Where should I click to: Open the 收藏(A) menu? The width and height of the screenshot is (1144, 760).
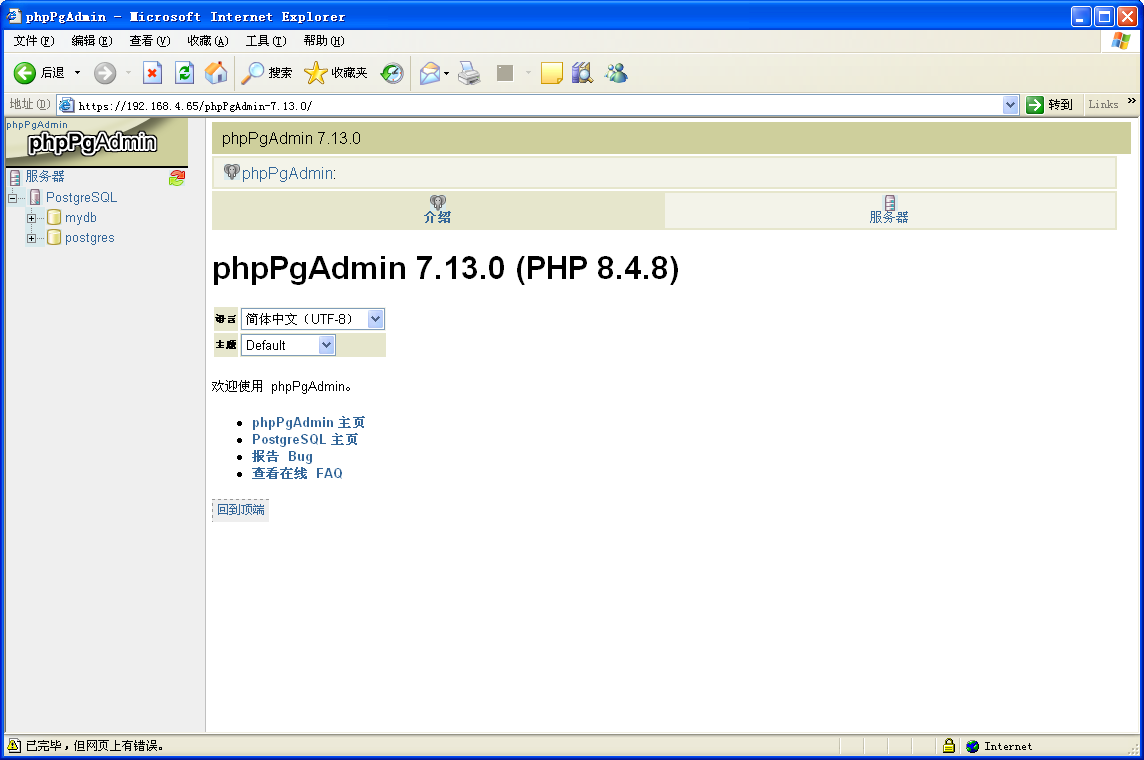pyautogui.click(x=208, y=41)
